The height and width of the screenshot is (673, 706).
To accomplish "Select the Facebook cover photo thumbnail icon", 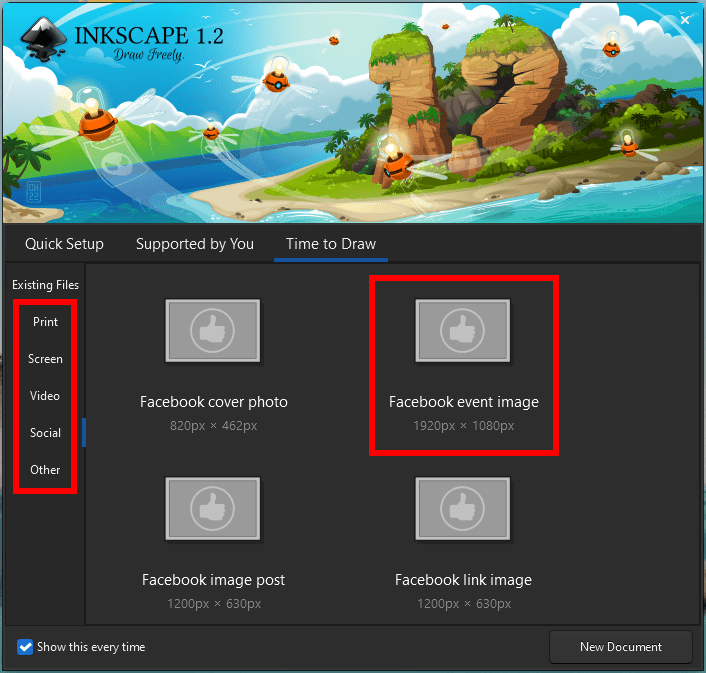I will point(213,331).
